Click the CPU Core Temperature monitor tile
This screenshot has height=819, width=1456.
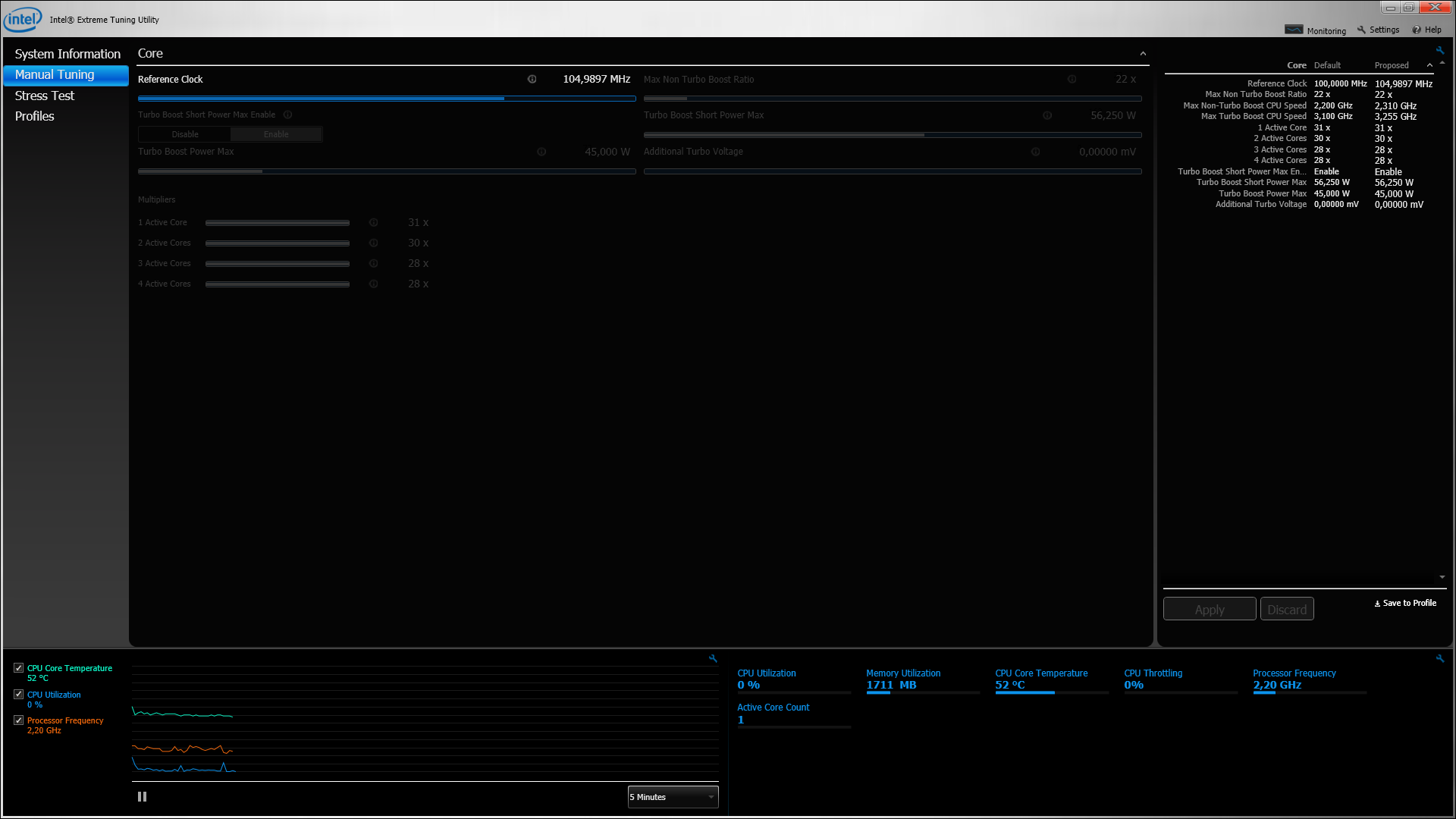point(1052,680)
